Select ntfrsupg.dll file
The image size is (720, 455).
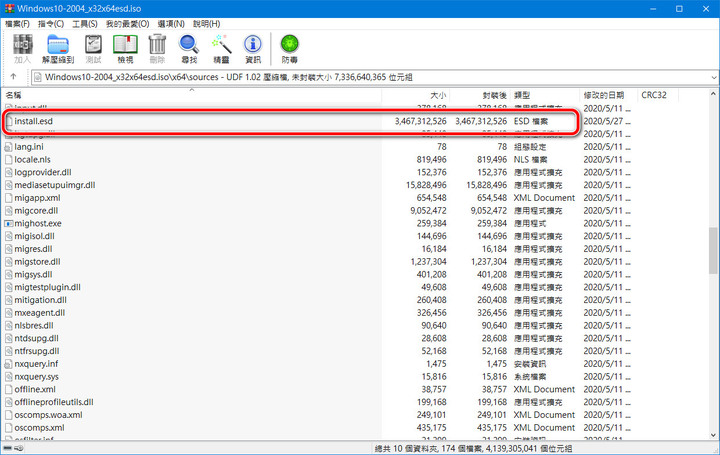click(37, 351)
